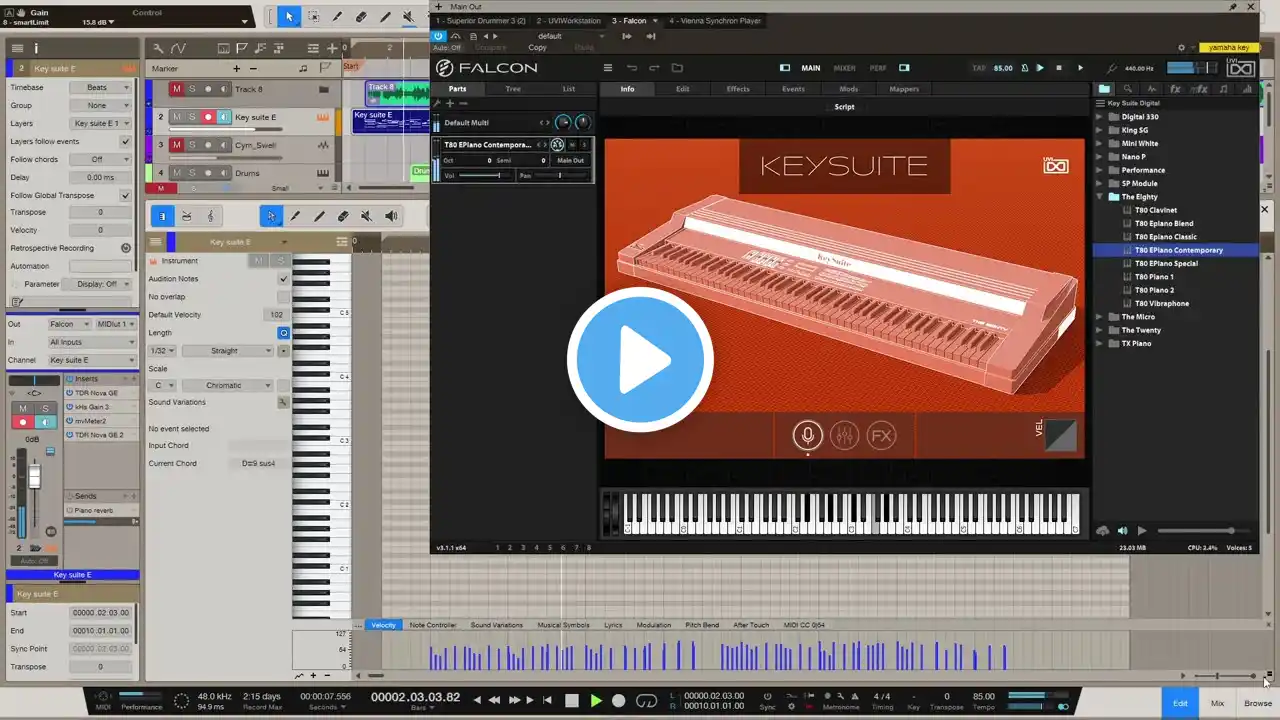Open Falcon Tree tab
The width and height of the screenshot is (1280, 720).
pos(513,89)
